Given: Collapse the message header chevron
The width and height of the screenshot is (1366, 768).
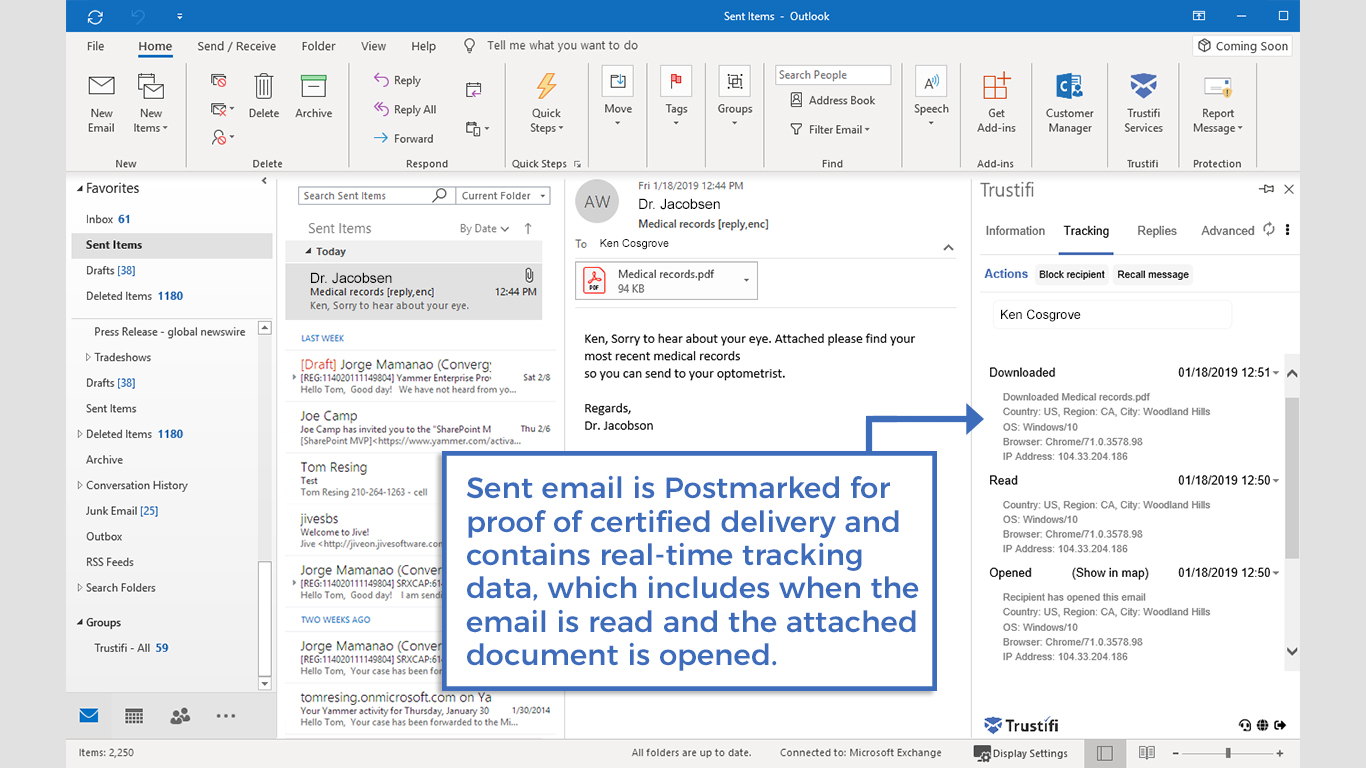Looking at the screenshot, I should (x=948, y=247).
